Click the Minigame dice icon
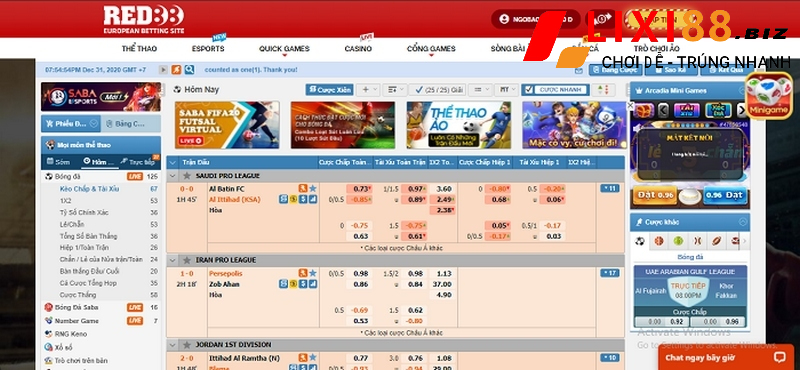 769,95
